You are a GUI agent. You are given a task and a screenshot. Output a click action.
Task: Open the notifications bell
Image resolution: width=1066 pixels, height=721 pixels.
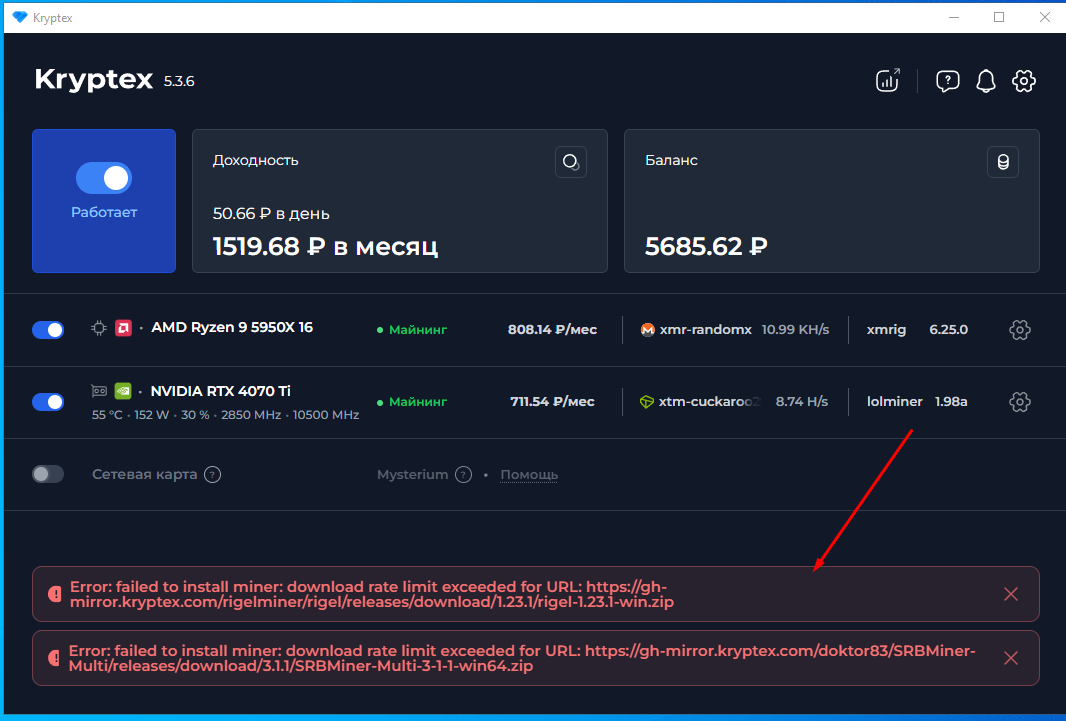click(x=985, y=81)
